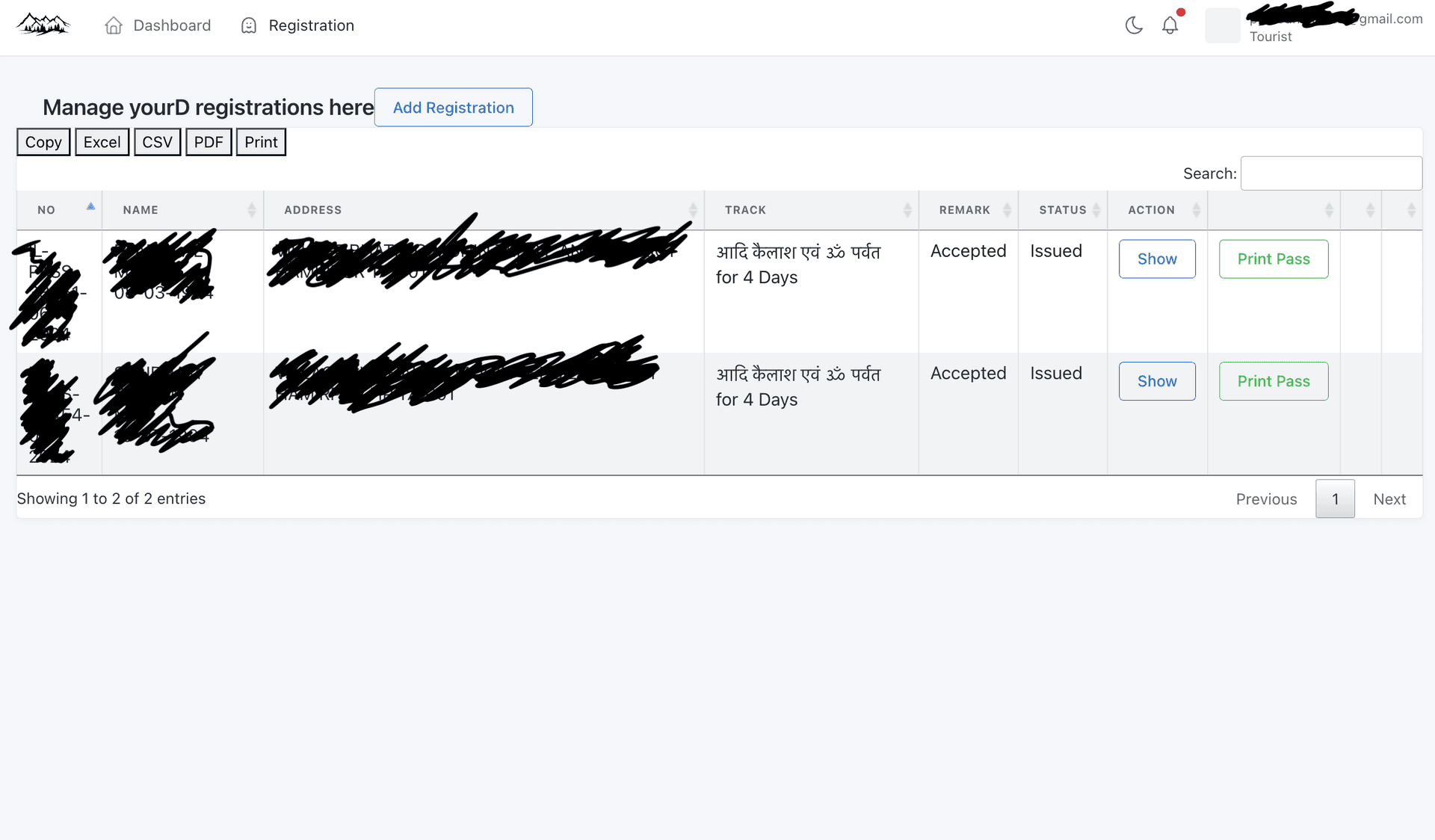Click the notification bell icon
This screenshot has height=840, width=1435.
point(1170,26)
